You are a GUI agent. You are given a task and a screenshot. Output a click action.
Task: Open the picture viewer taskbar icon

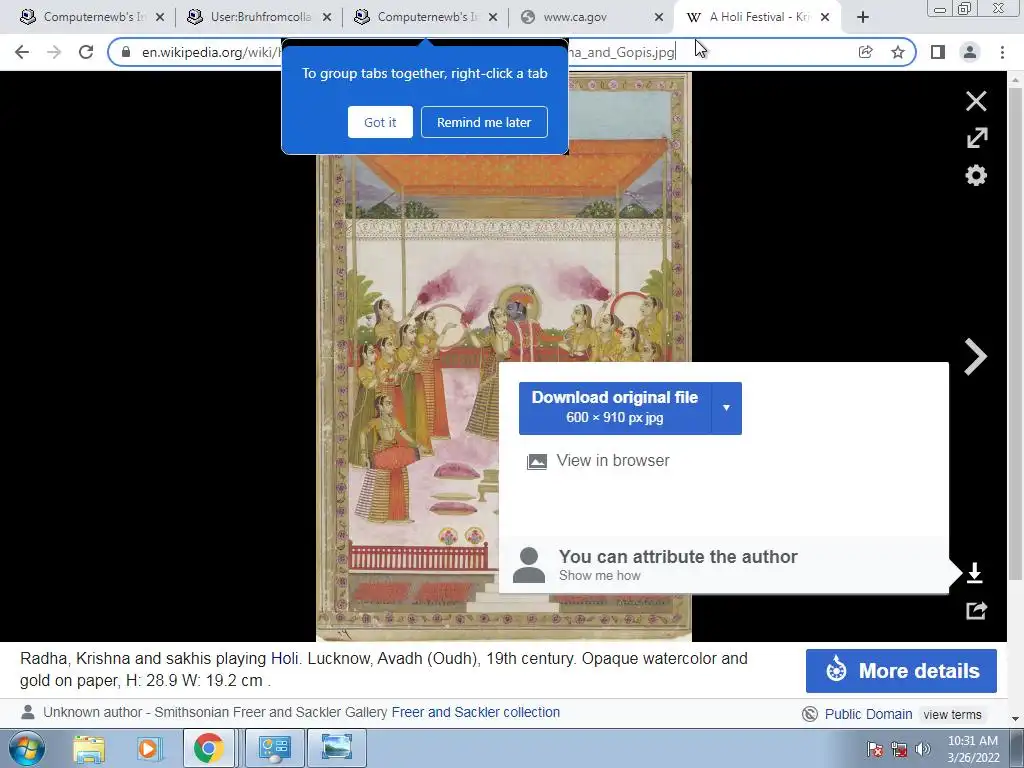coord(337,749)
